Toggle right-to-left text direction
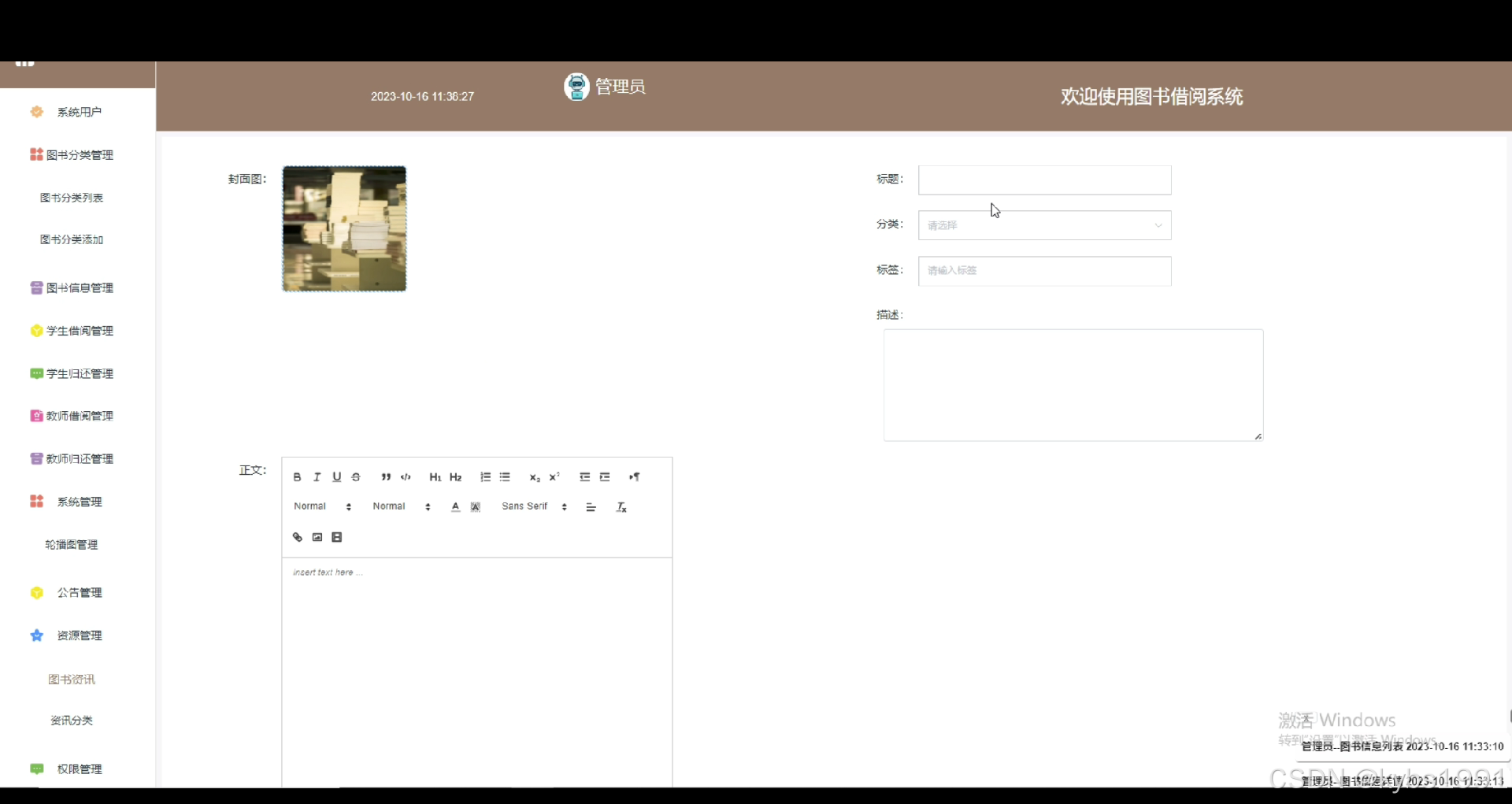This screenshot has width=1512, height=804. (x=634, y=477)
